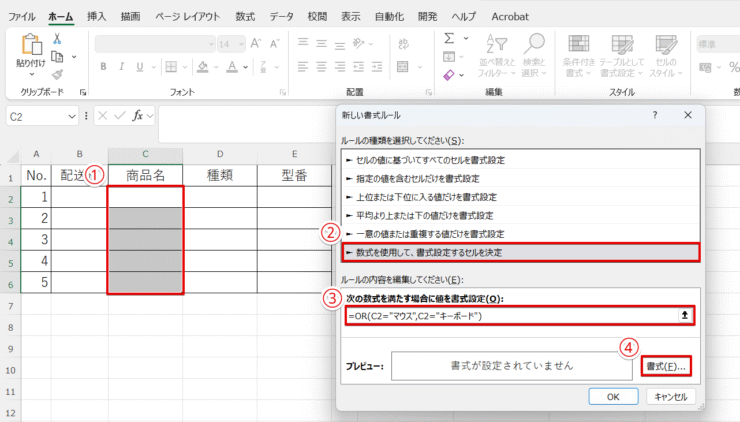Click the Font Color letter A icon

232,67
